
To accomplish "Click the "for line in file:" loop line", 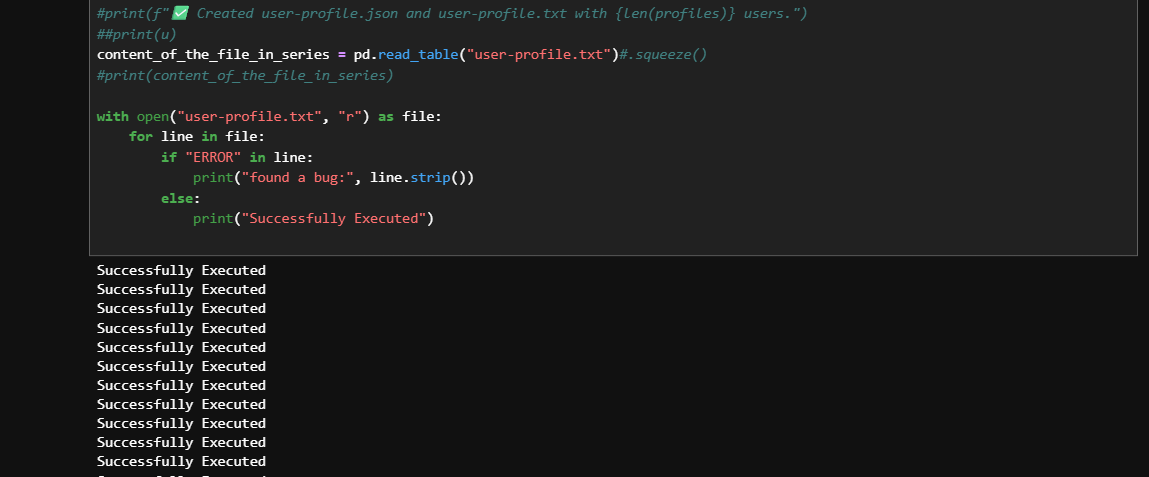I will pos(196,137).
